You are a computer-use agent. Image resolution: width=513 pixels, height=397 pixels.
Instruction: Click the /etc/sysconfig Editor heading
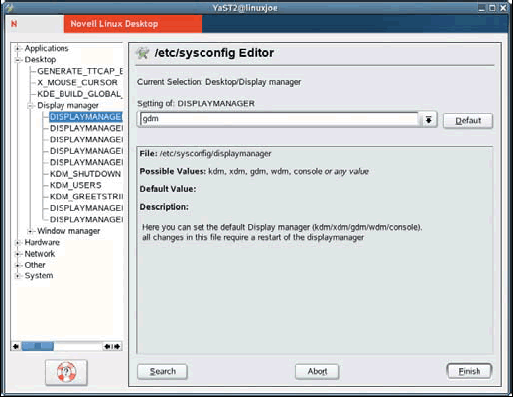tap(214, 53)
